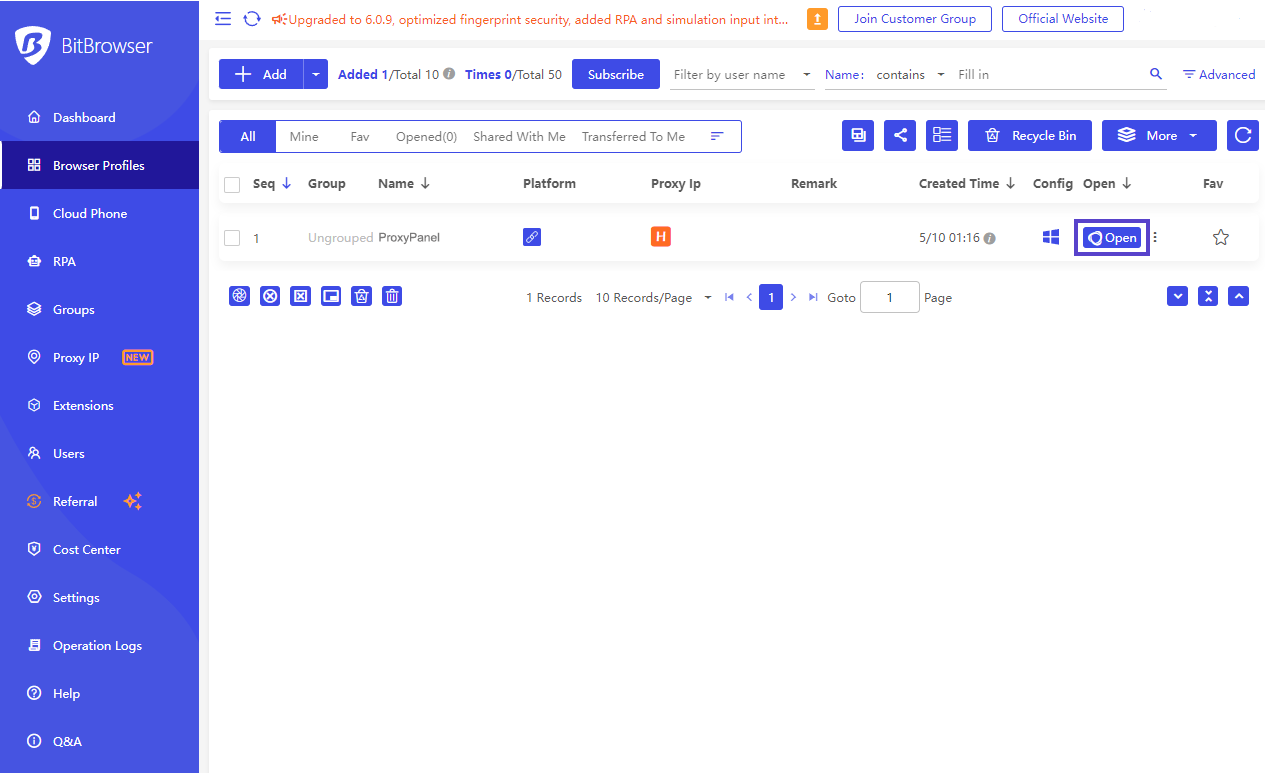
Task: Open the Filter by user name dropdown
Action: pos(741,75)
